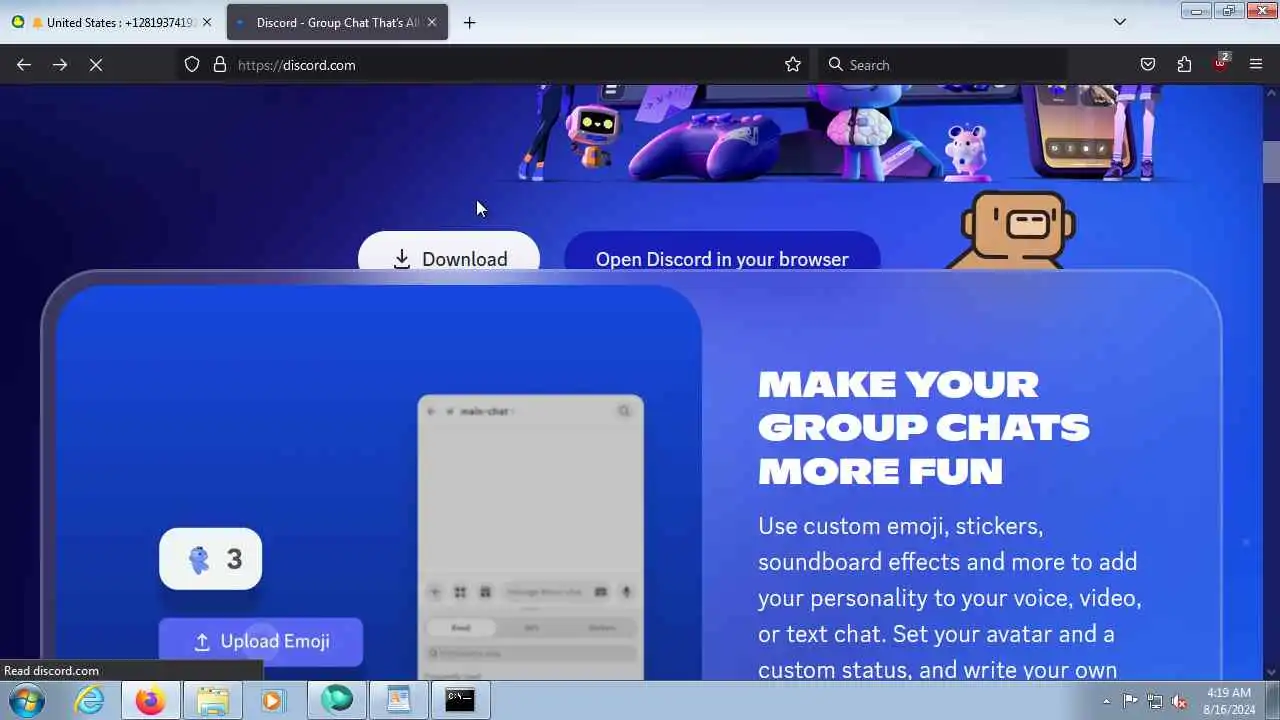Open Discord in your browser
Image resolution: width=1280 pixels, height=720 pixels.
[722, 252]
